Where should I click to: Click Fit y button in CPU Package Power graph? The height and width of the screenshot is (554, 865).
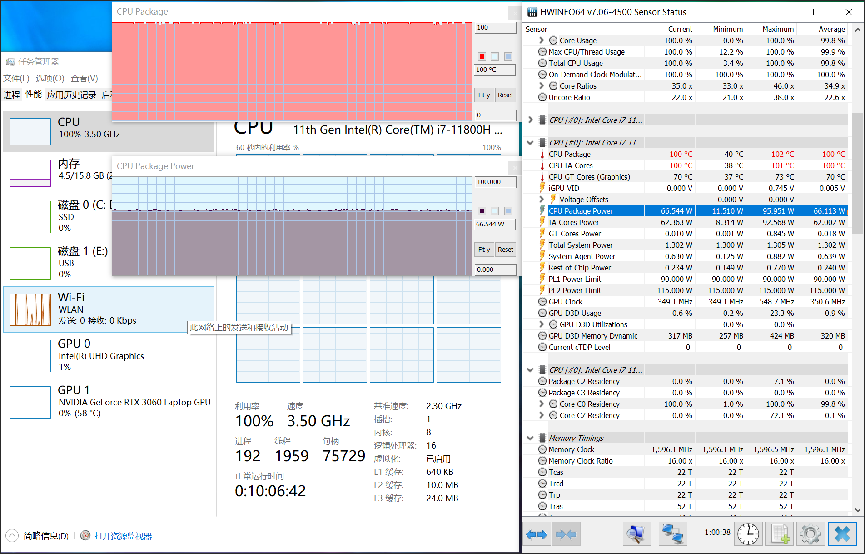484,250
